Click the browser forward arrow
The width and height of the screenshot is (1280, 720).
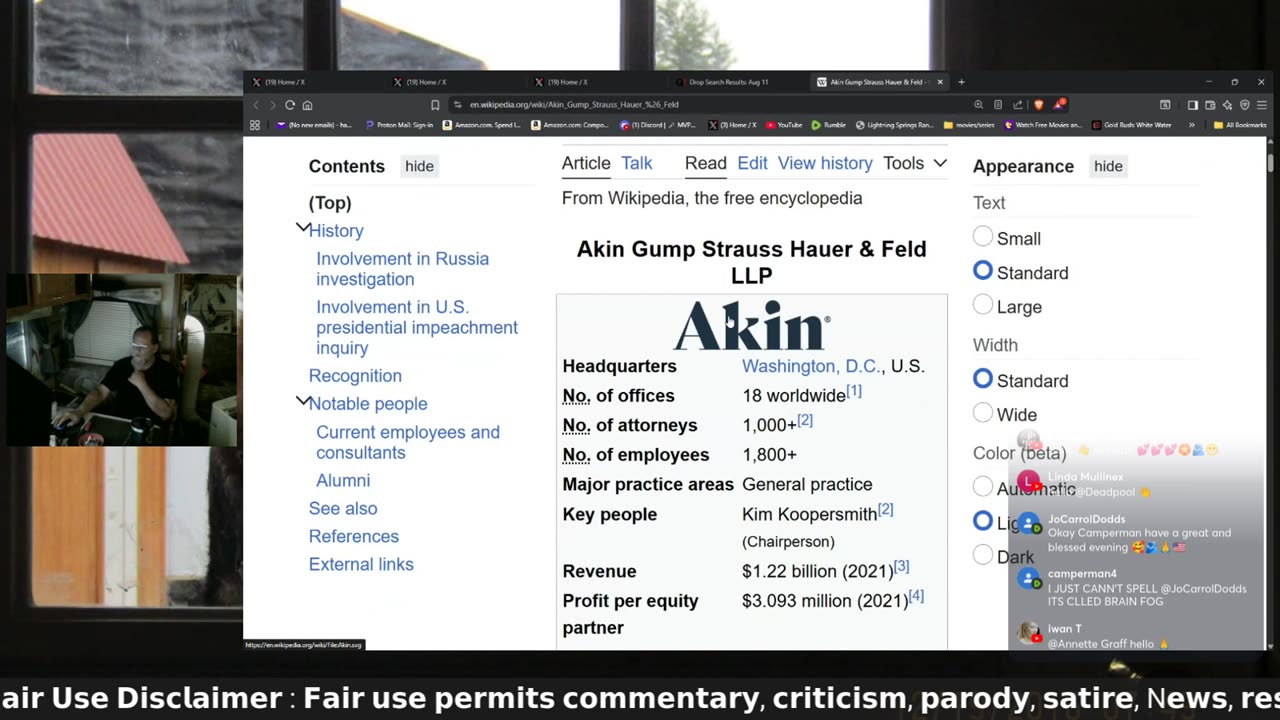(x=272, y=105)
